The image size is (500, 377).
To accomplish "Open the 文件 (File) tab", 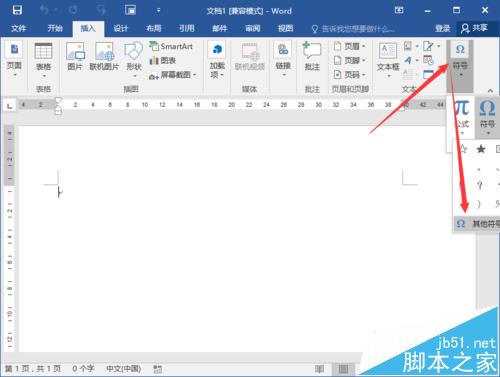I will point(18,28).
